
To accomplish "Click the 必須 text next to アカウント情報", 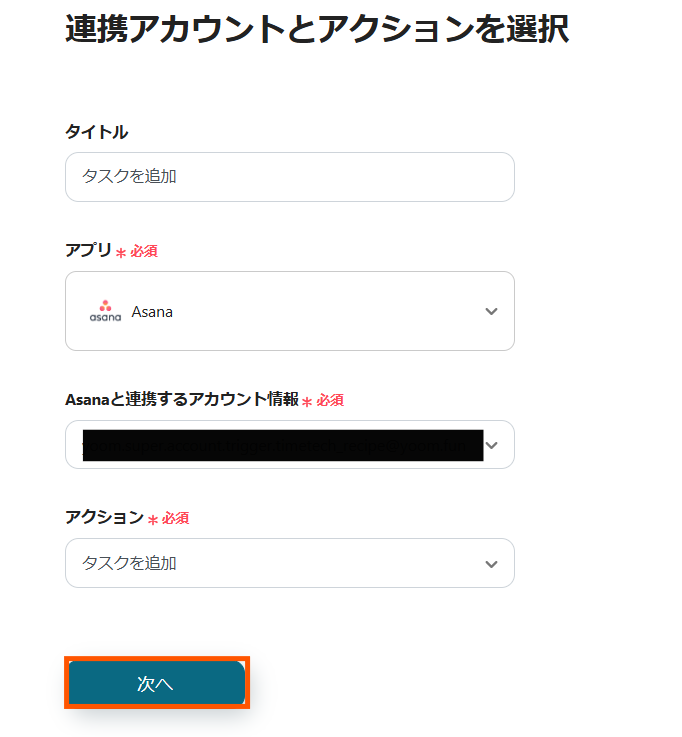I will [x=330, y=401].
